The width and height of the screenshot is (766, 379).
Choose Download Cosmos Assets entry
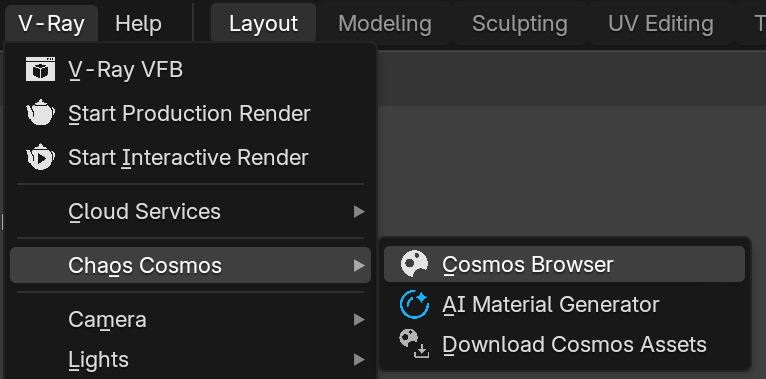pos(564,344)
